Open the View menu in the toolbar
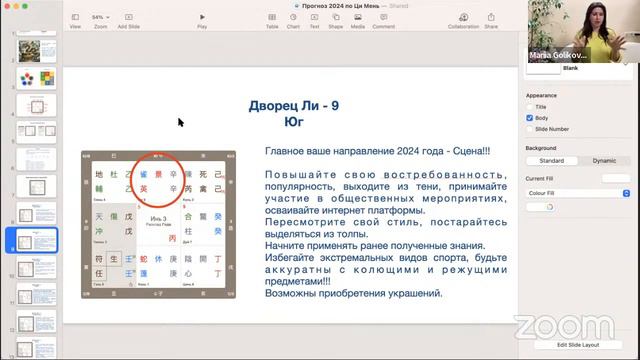The image size is (640, 360). pyautogui.click(x=75, y=21)
